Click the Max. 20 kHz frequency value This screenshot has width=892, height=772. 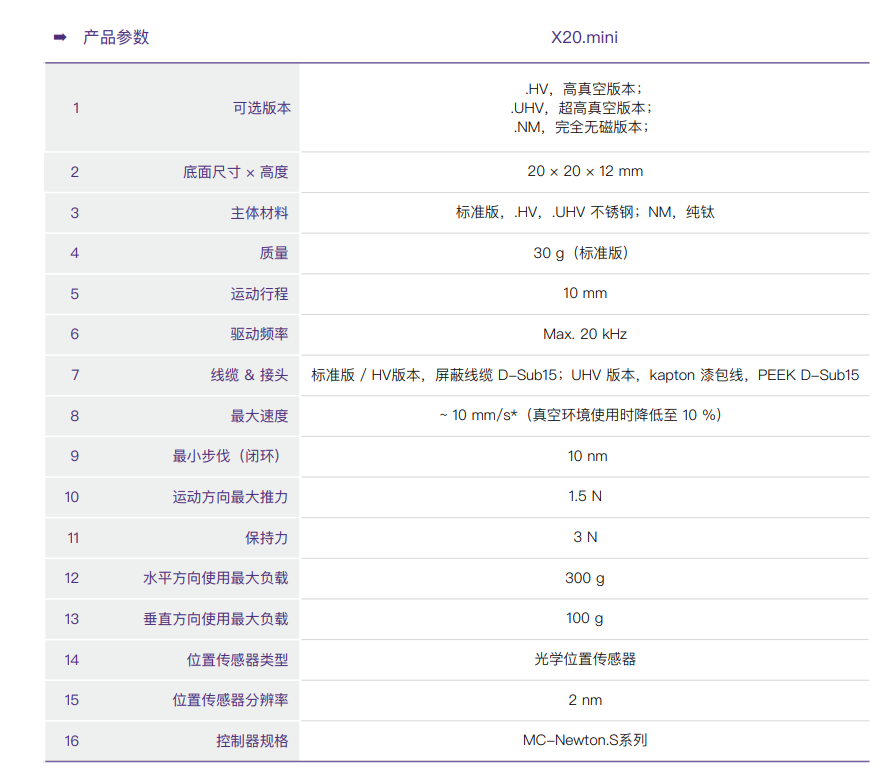point(585,334)
